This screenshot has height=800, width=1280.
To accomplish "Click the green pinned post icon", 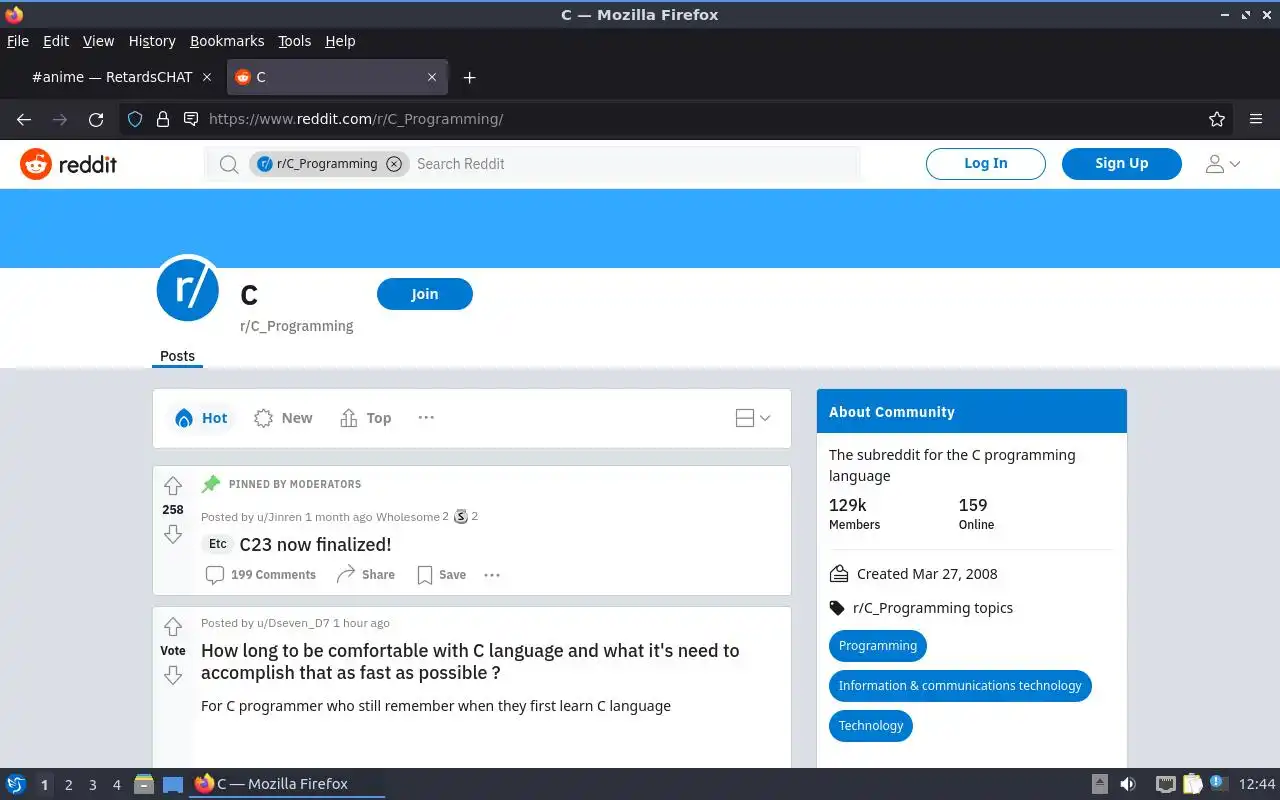I will [x=211, y=484].
